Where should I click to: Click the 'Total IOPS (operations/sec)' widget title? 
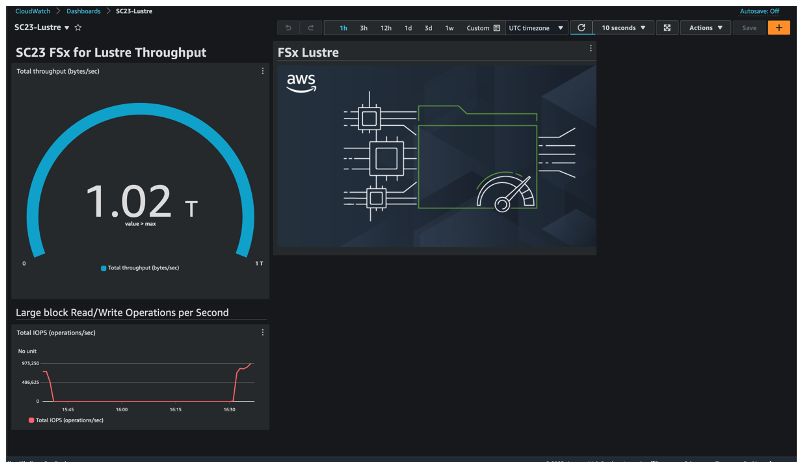tap(56, 333)
